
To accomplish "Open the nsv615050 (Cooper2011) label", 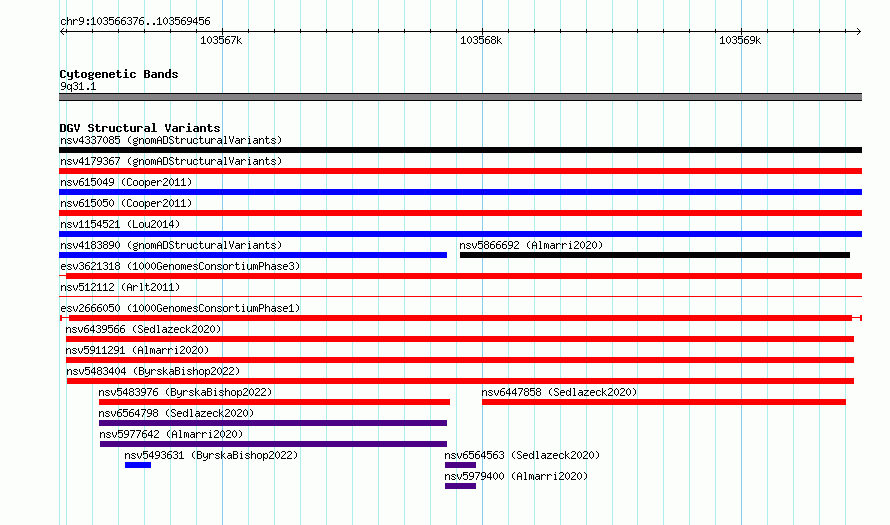I will 126,203.
